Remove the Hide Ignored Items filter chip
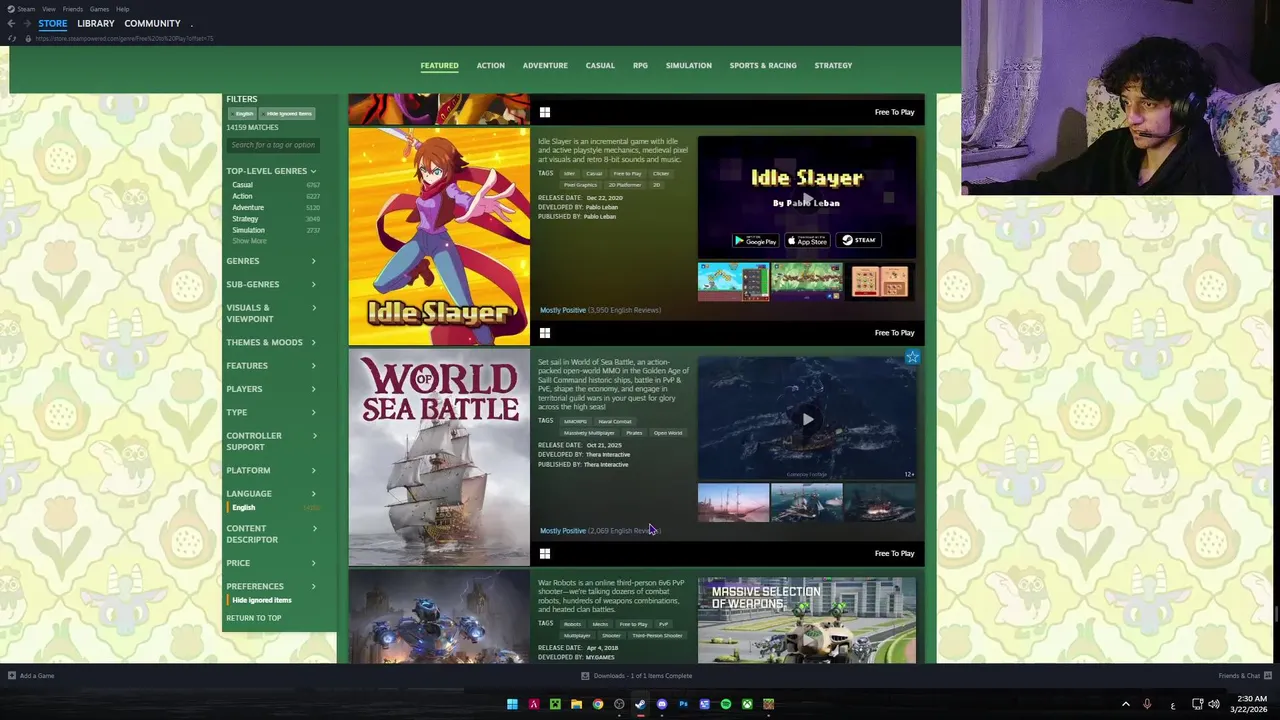 pos(289,114)
